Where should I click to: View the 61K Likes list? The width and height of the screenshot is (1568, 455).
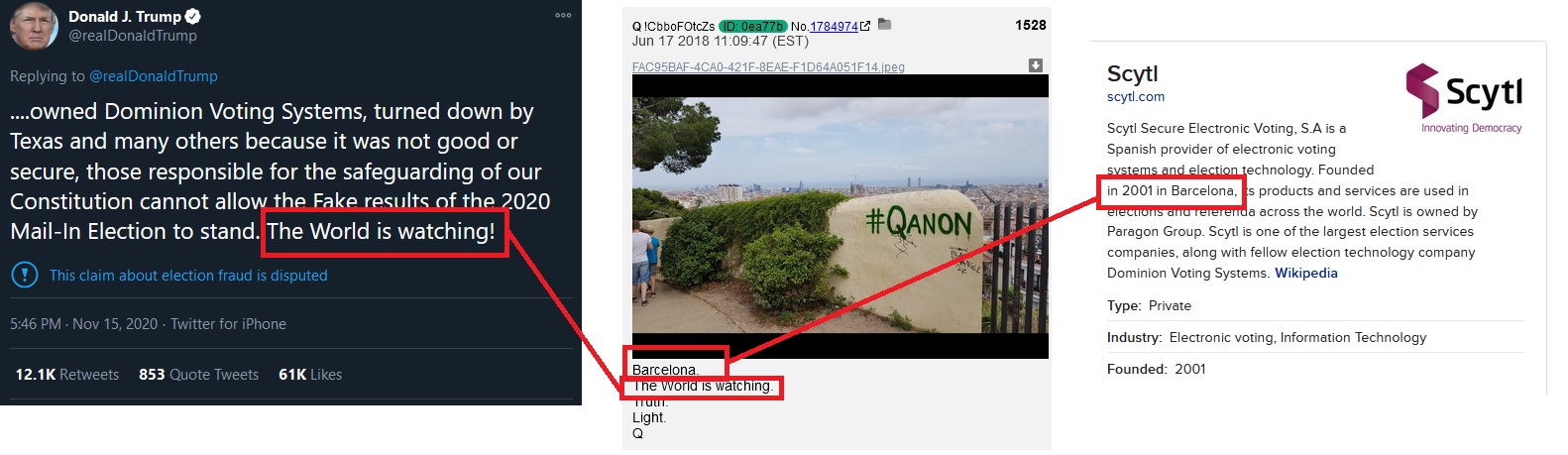pos(310,375)
